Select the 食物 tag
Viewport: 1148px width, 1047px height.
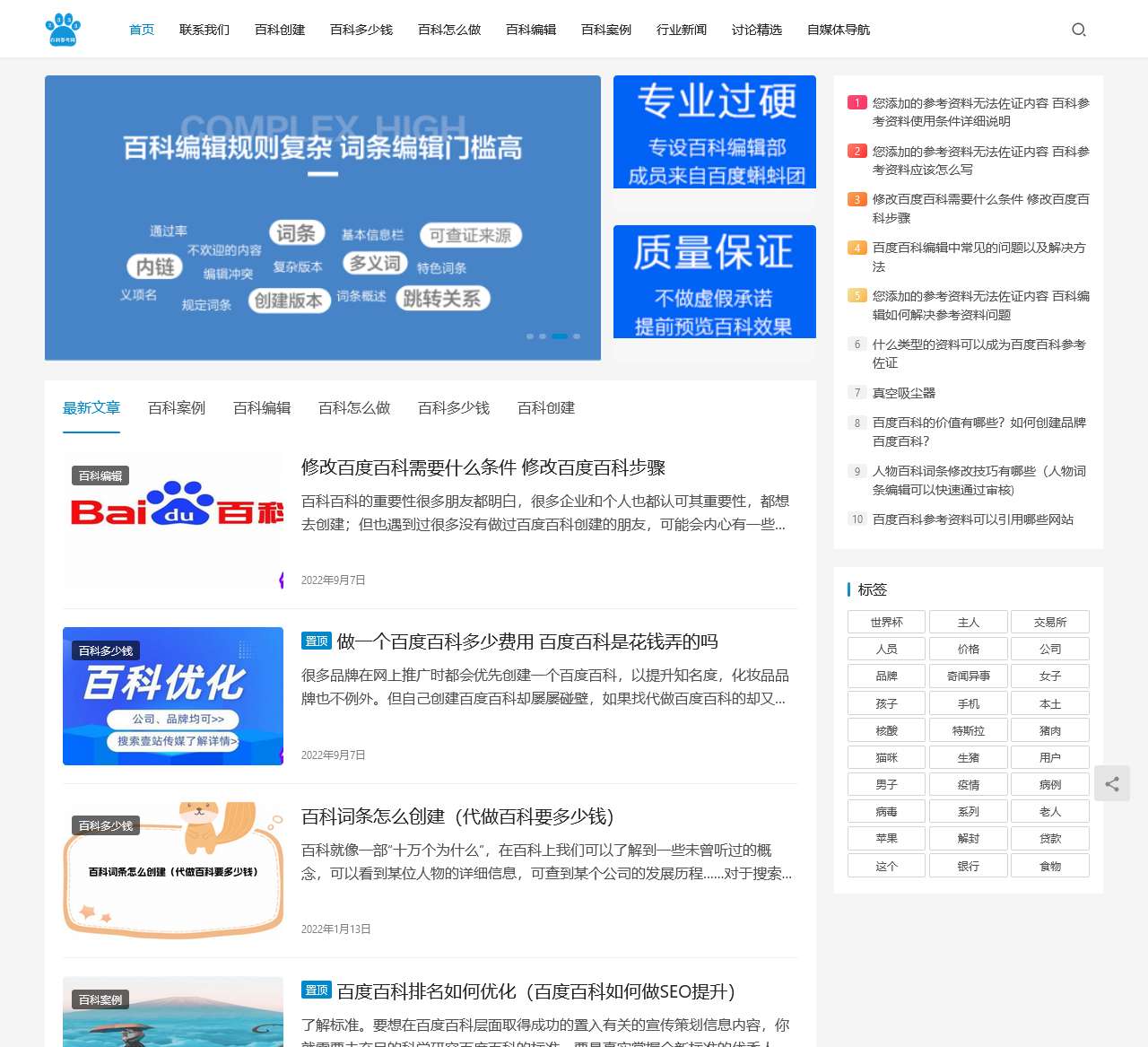1050,866
